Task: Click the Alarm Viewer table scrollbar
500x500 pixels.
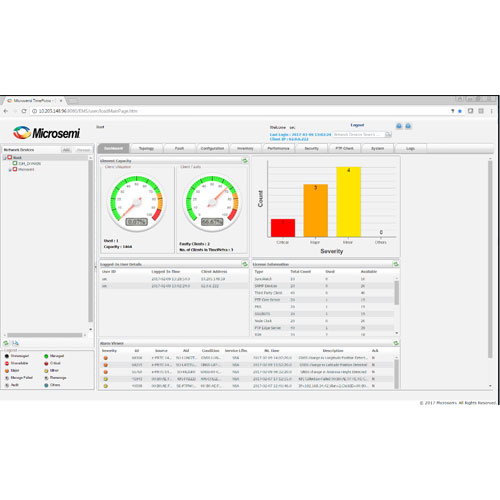Action: pos(396,374)
